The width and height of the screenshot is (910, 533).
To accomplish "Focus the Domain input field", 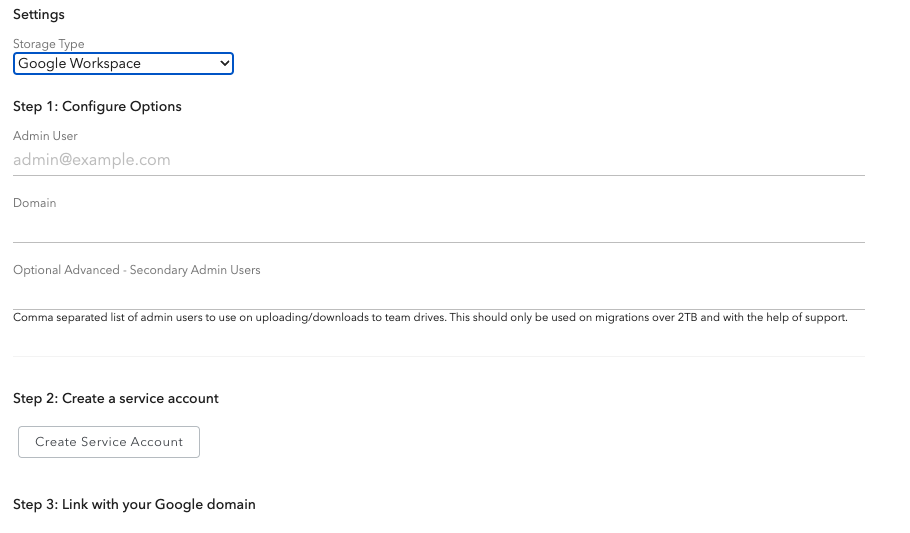I will (438, 227).
